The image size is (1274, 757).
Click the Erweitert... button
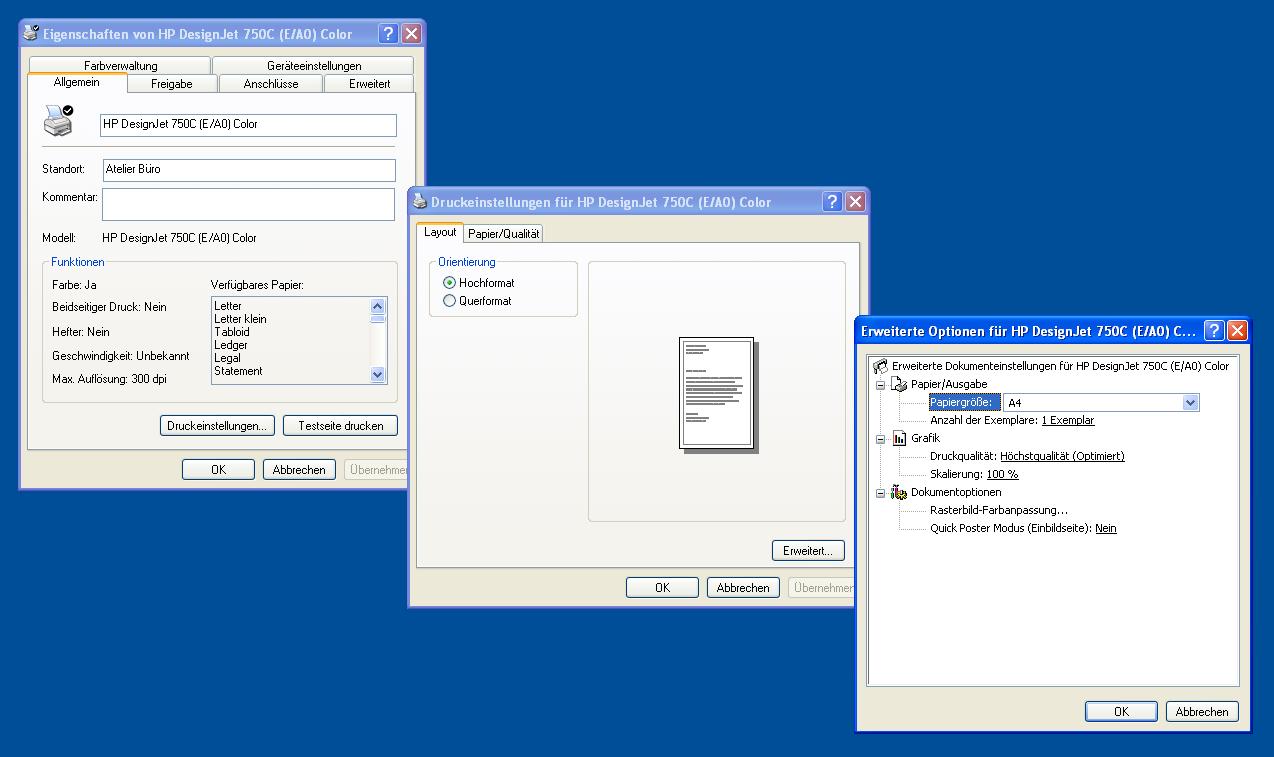[808, 551]
